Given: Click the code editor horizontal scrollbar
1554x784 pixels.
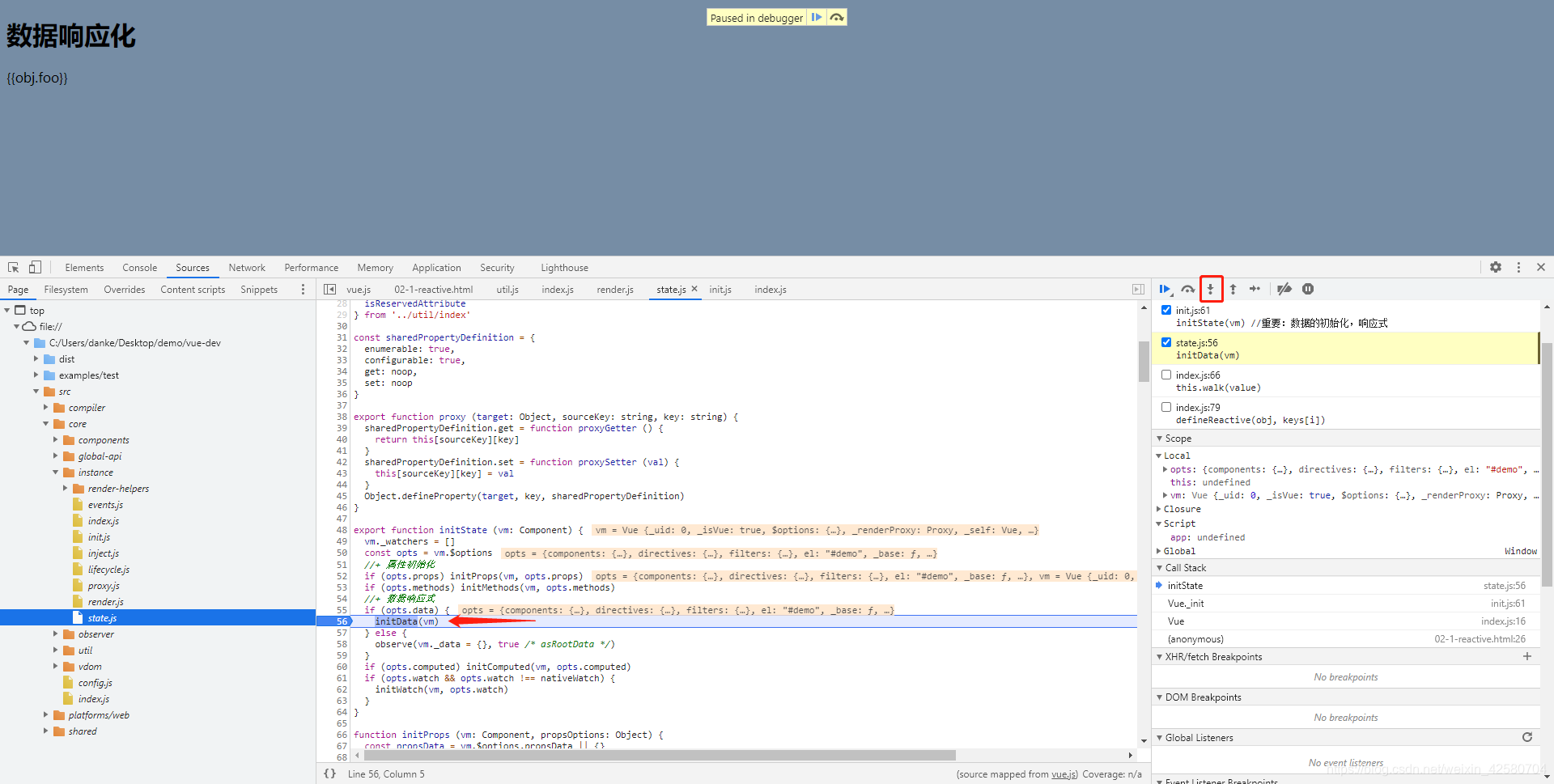Looking at the screenshot, I should tap(660, 755).
